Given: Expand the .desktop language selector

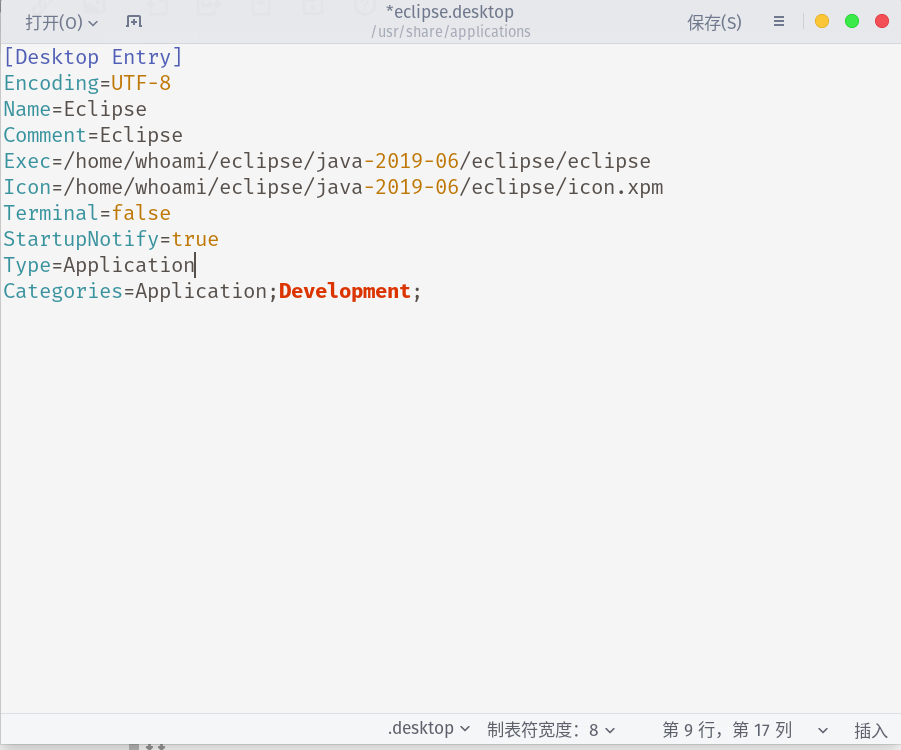Looking at the screenshot, I should [x=429, y=729].
